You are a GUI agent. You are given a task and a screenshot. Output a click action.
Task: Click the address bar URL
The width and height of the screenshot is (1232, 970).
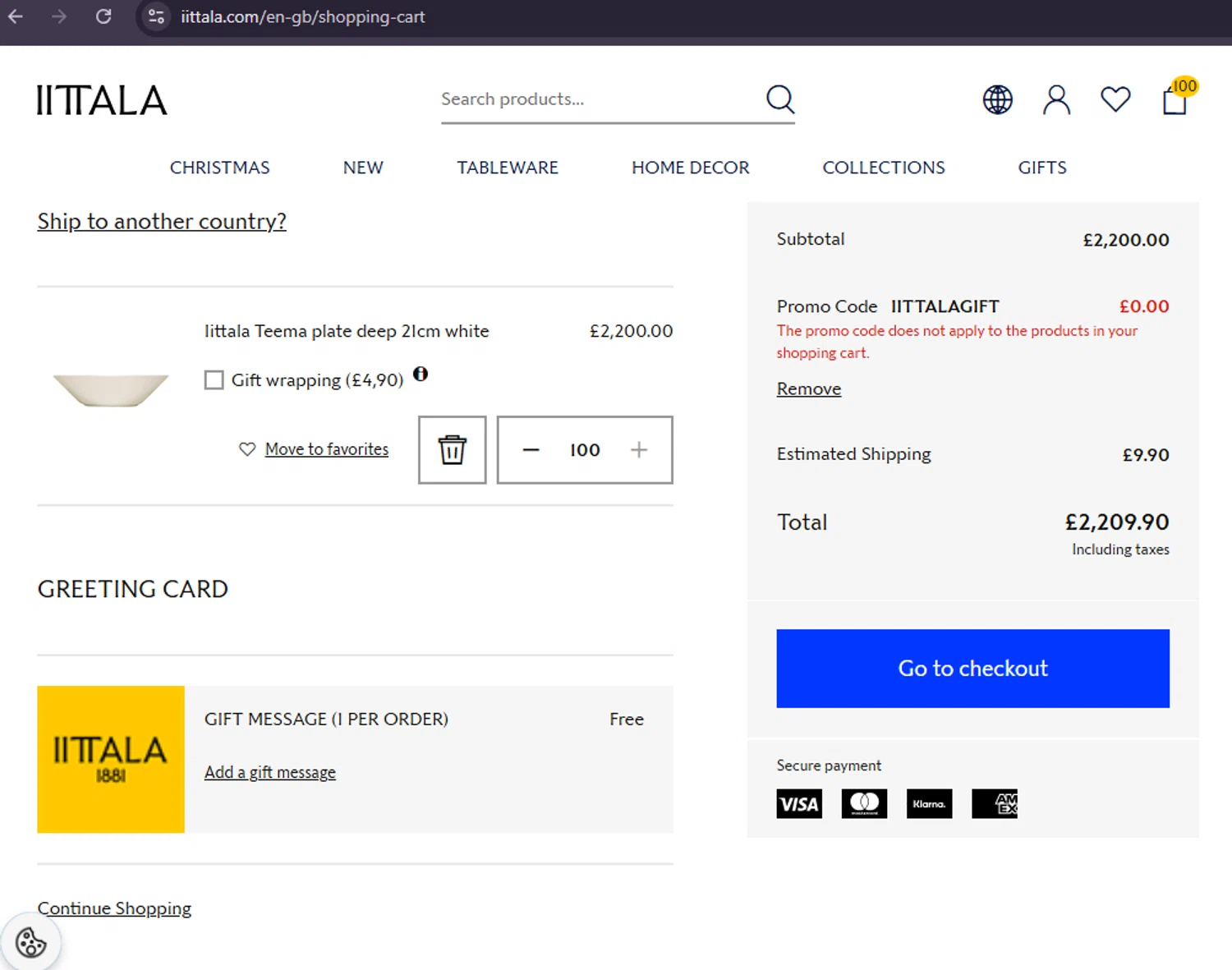303,16
